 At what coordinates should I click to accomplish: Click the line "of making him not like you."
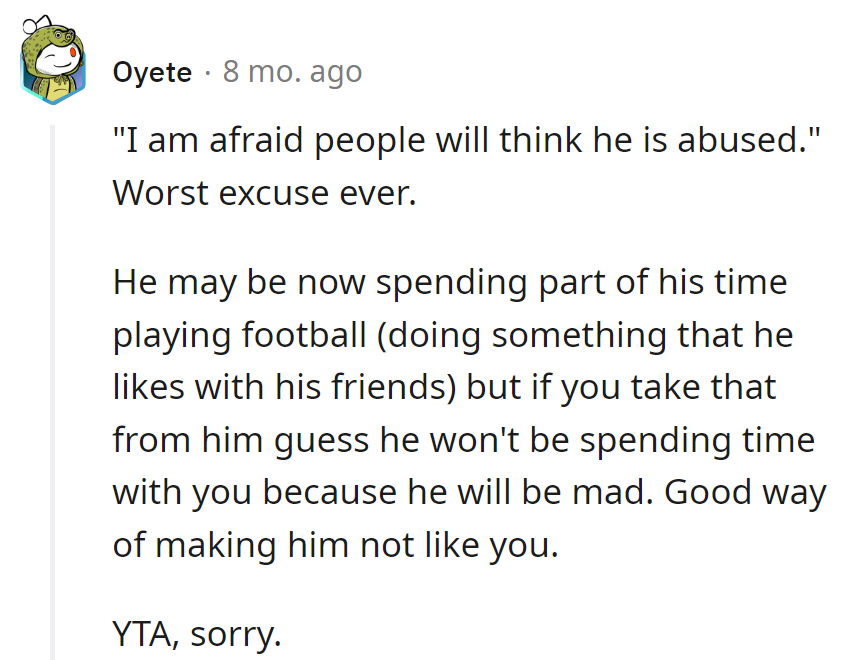coord(335,546)
